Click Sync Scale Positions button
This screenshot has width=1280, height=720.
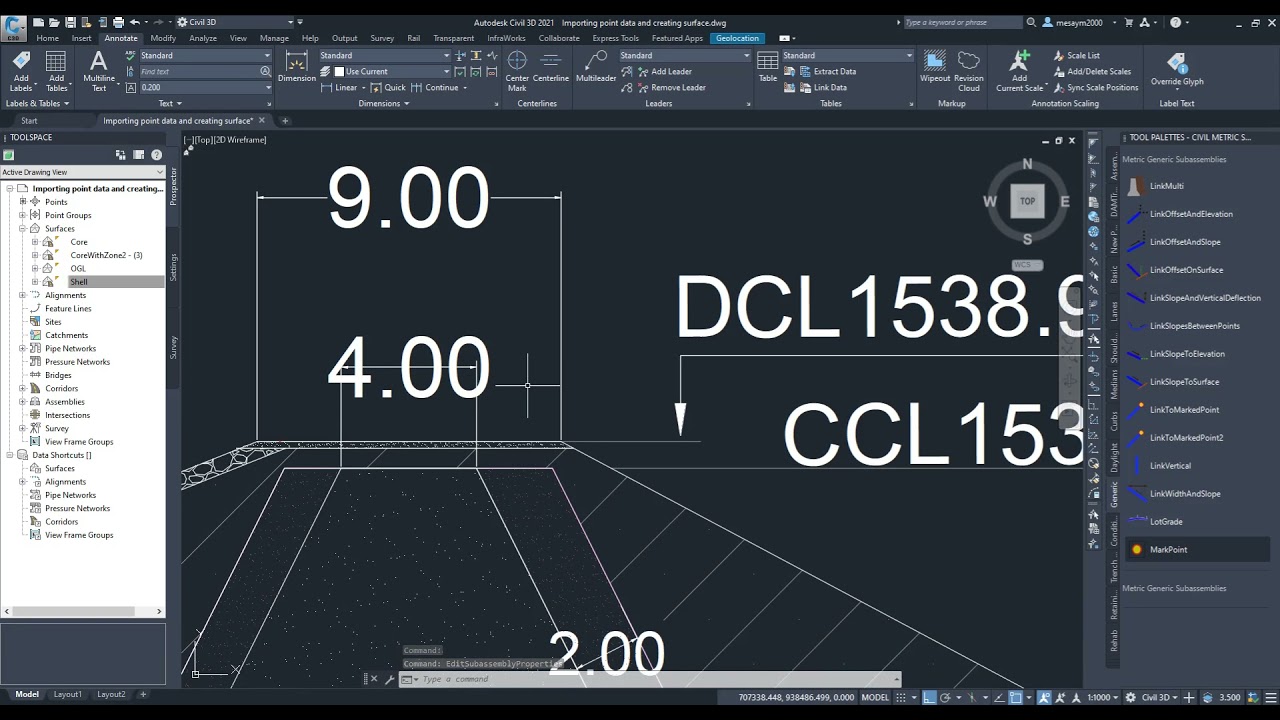tap(1095, 87)
